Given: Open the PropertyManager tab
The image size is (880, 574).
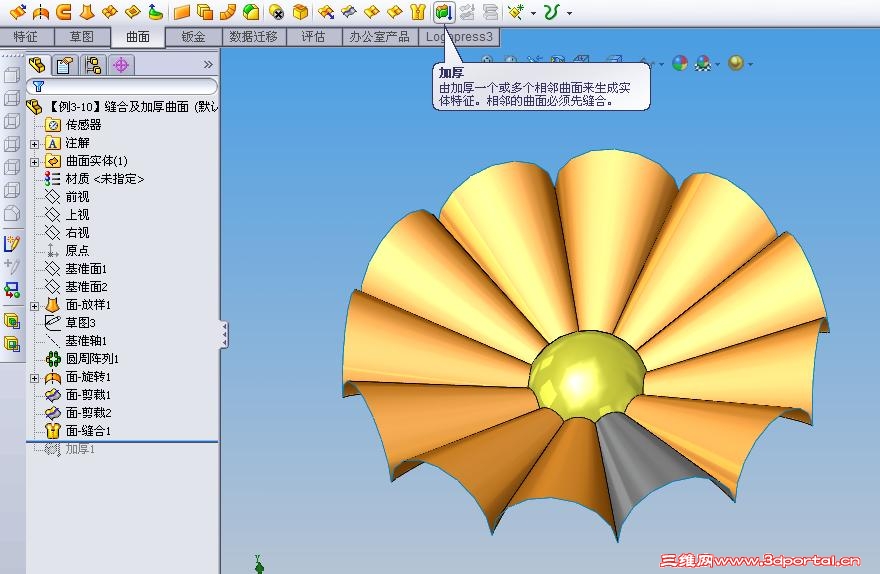Looking at the screenshot, I should [x=65, y=65].
